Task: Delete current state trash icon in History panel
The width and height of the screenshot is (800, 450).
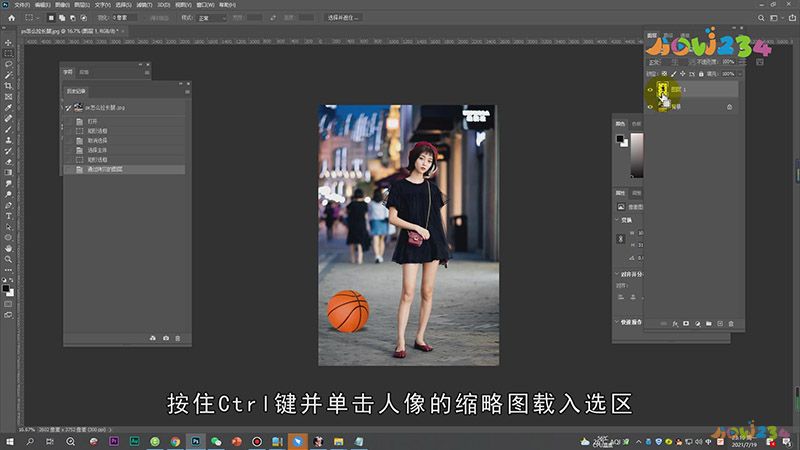Action: click(x=178, y=338)
